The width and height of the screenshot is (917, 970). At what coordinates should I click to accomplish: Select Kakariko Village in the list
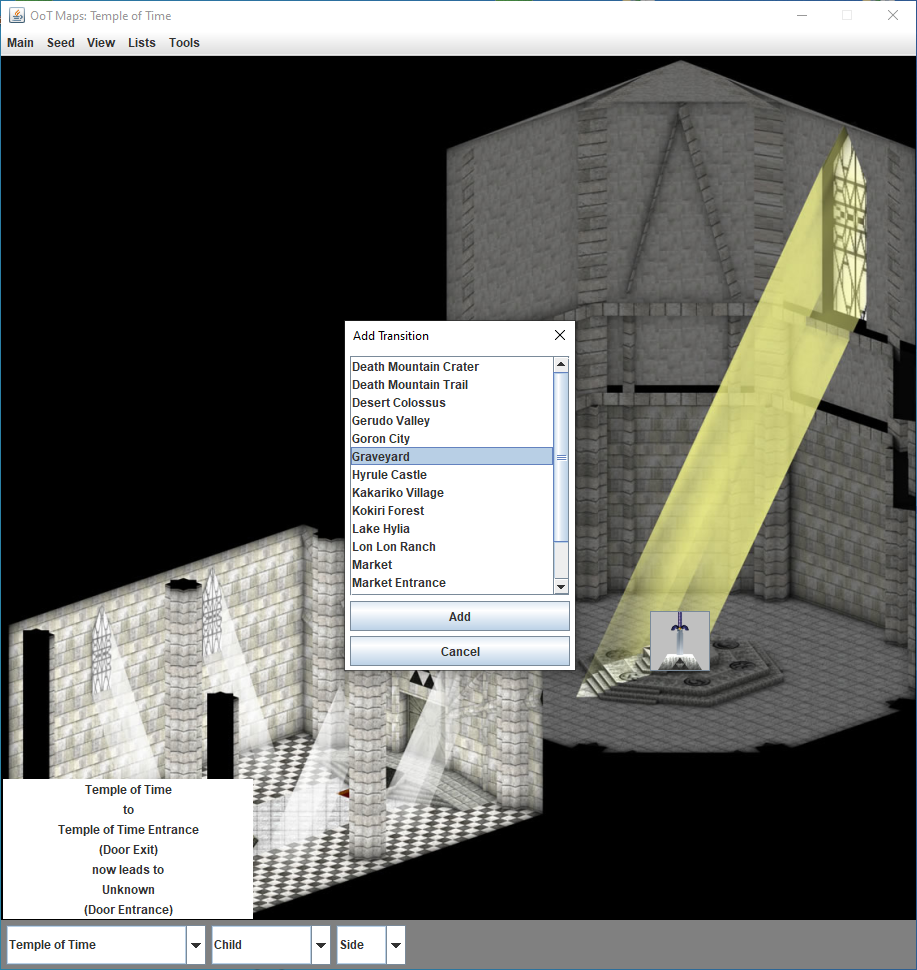pyautogui.click(x=398, y=493)
